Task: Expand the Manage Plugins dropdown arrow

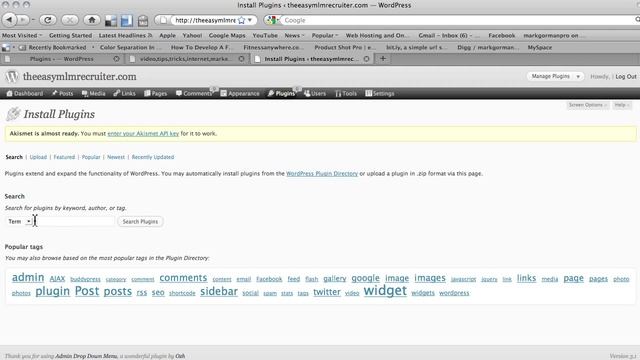Action: 578,76
